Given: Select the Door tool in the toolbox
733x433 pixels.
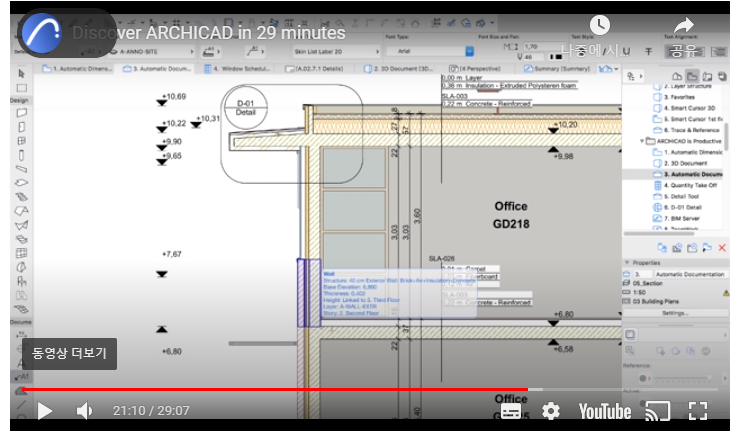Looking at the screenshot, I should point(22,127).
